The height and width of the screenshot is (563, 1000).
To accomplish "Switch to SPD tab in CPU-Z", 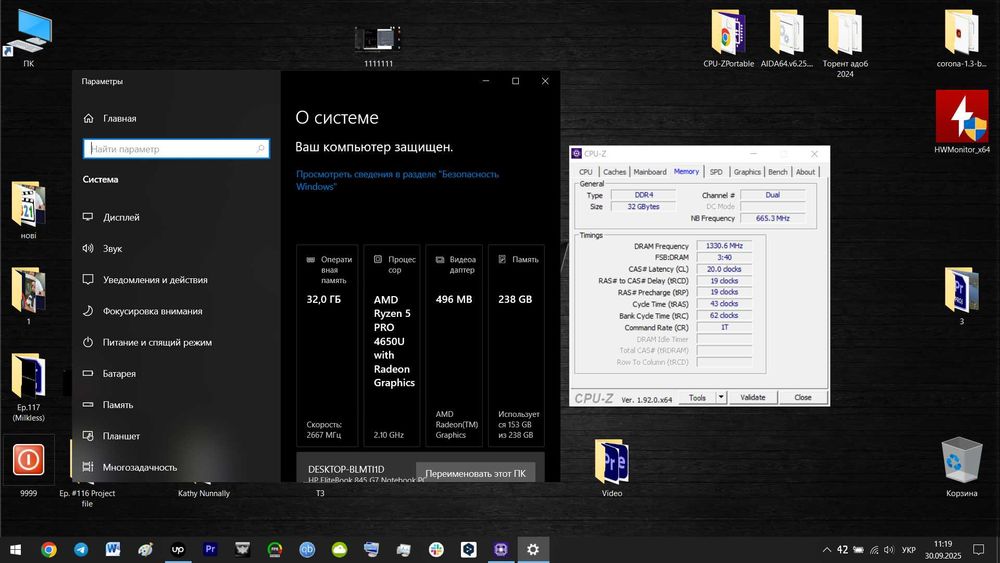I will pos(716,172).
